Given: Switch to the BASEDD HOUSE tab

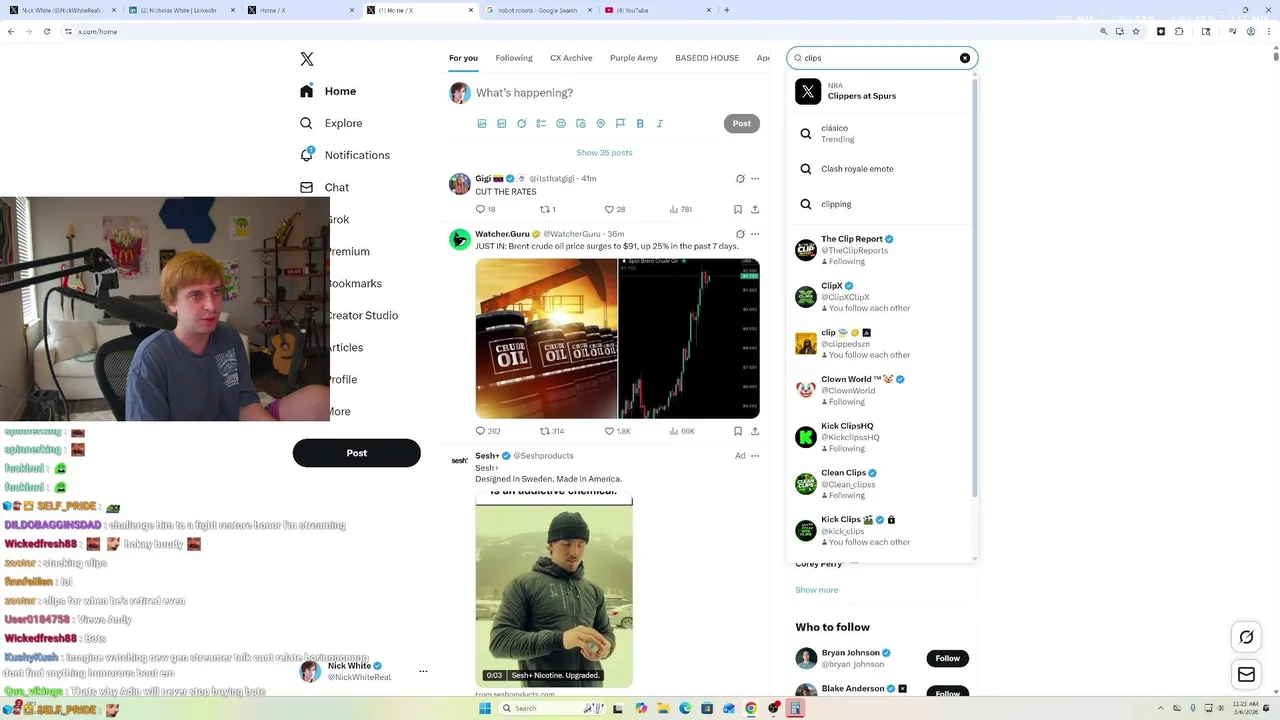Looking at the screenshot, I should tap(707, 58).
